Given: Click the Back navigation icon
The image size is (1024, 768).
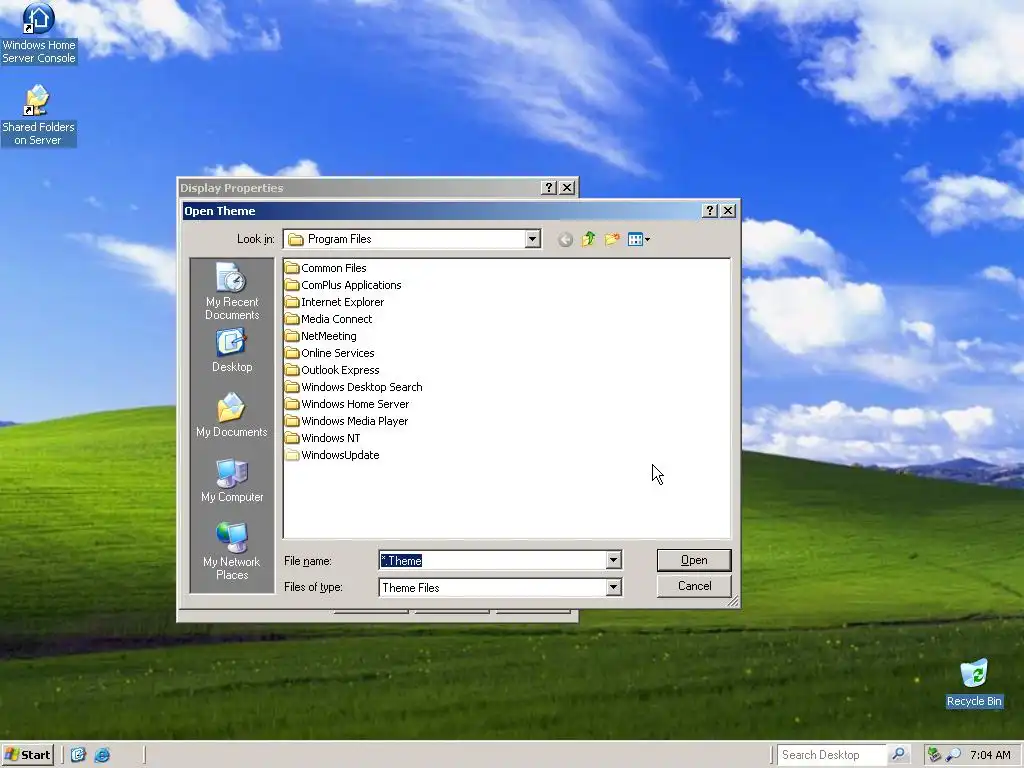Looking at the screenshot, I should coord(566,240).
